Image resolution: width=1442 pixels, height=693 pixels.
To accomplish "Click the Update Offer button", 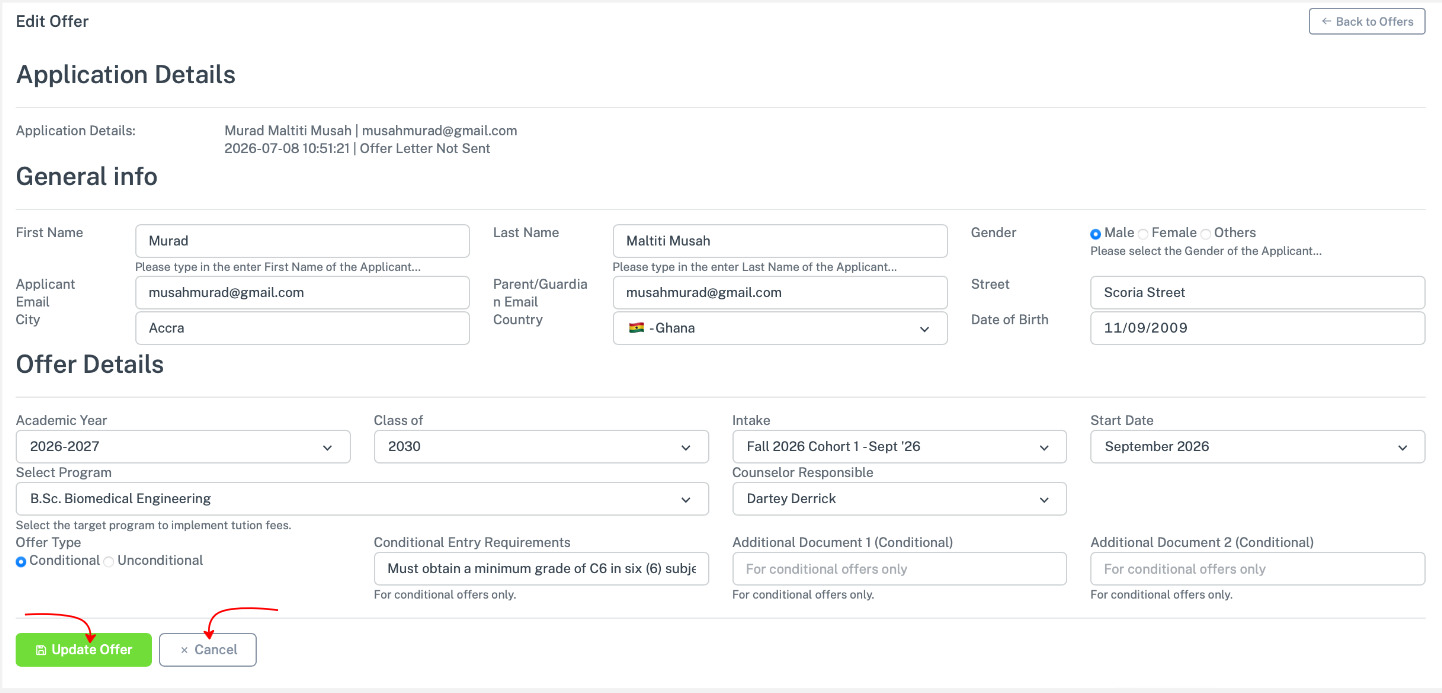I will point(83,650).
